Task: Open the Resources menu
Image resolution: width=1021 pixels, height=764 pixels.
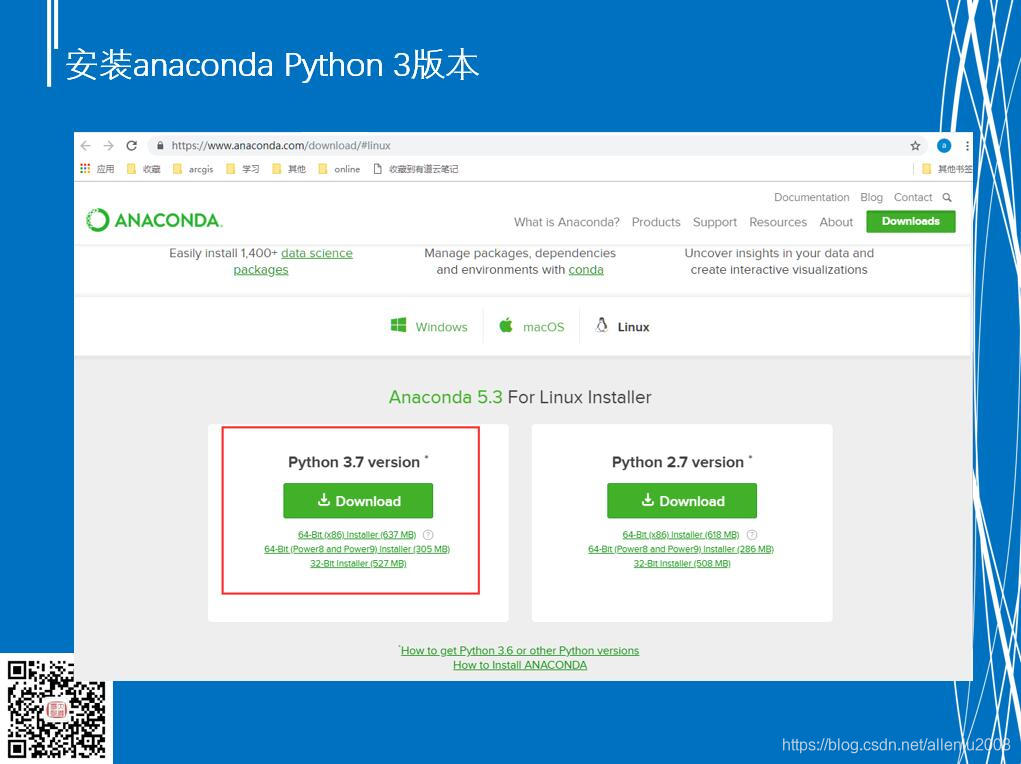Action: (777, 222)
